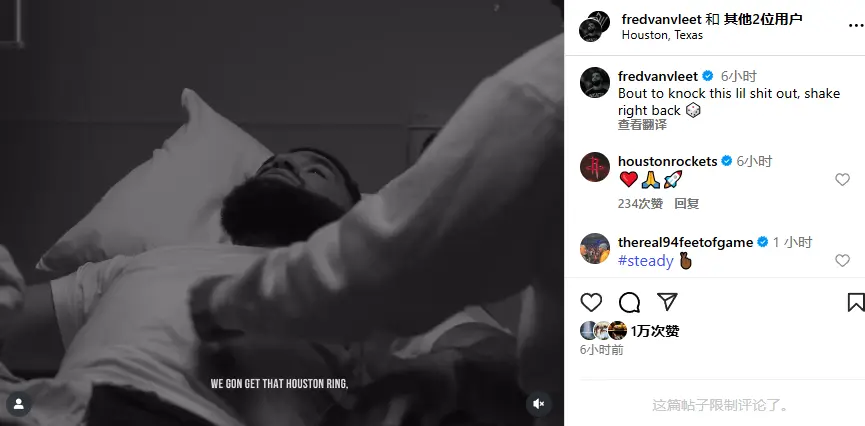Reply to houstonrockets comment via 回复

coord(687,204)
